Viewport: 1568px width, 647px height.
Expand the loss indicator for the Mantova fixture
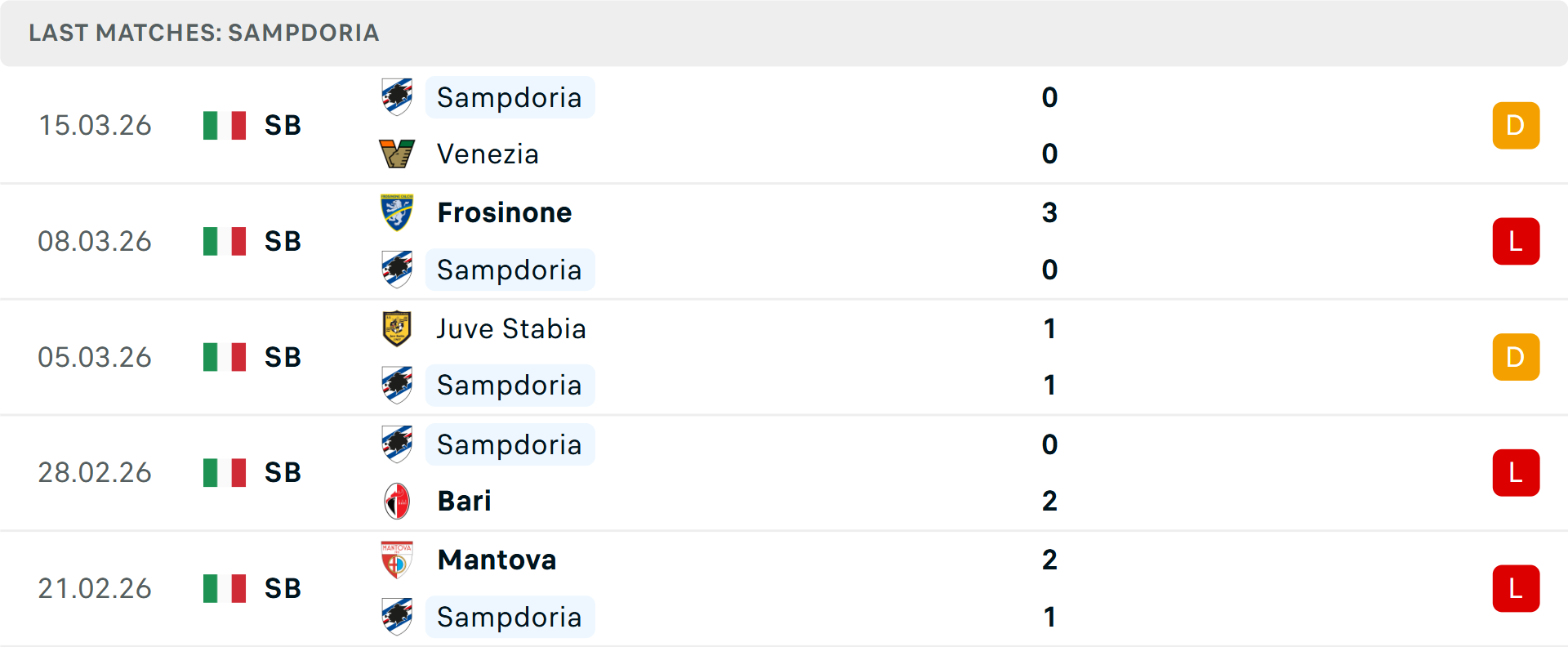pos(1516,588)
